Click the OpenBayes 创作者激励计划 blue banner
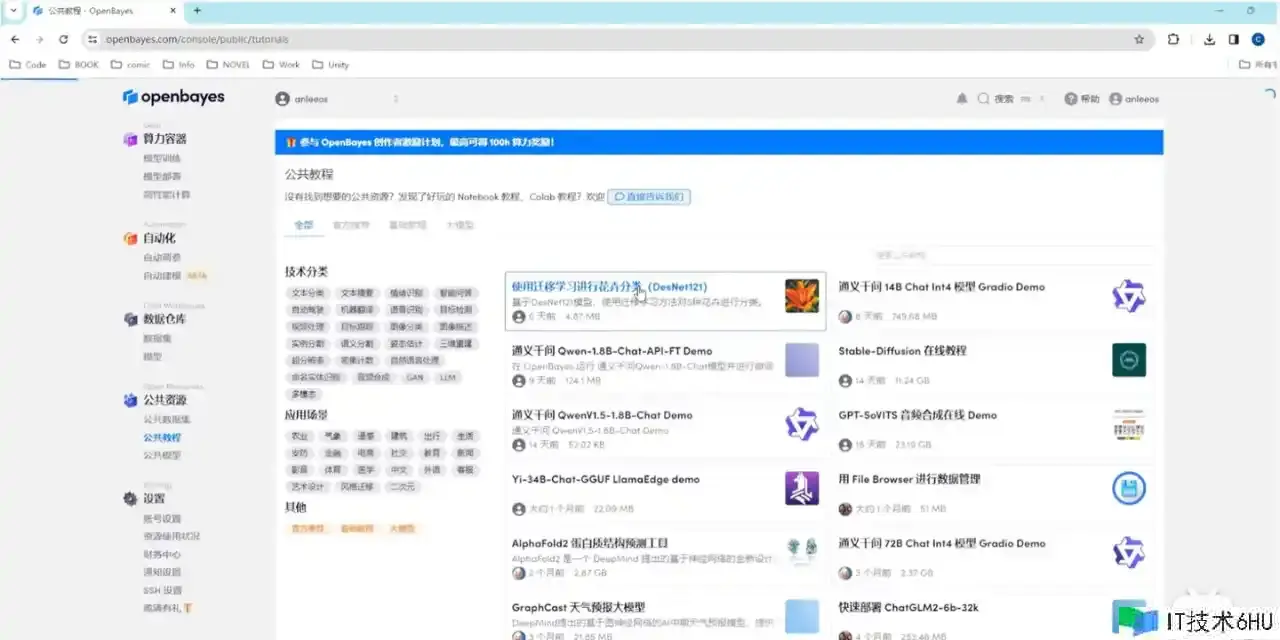 click(x=719, y=142)
